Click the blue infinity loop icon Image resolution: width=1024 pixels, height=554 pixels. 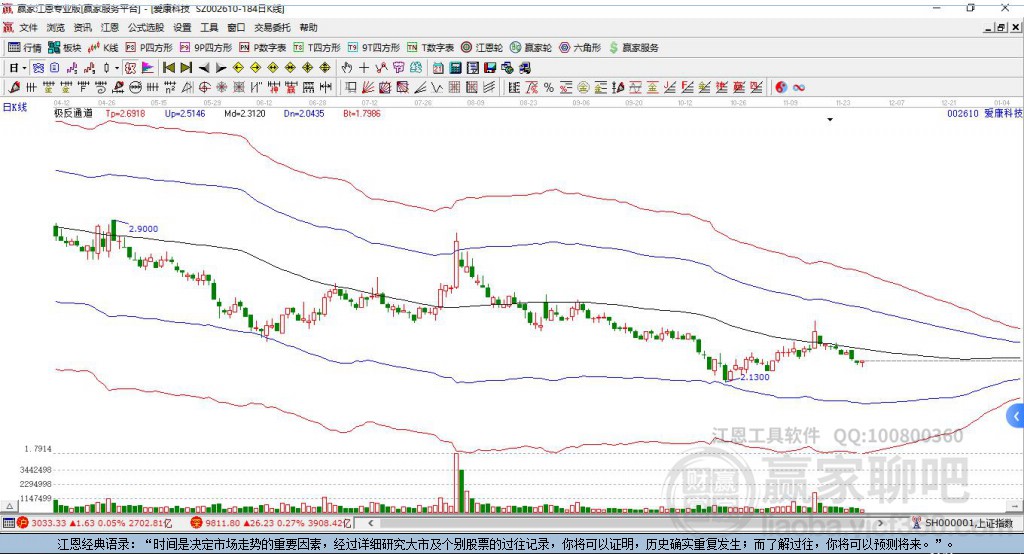point(799,87)
